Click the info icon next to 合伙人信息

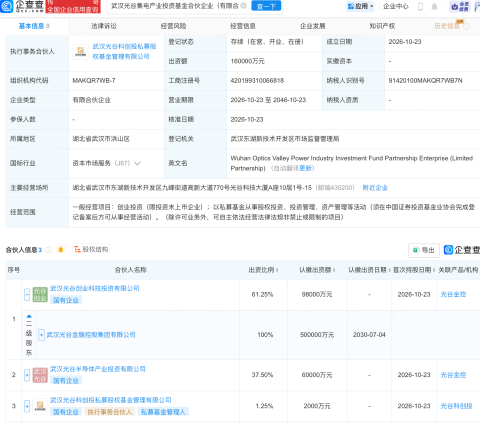[49, 250]
